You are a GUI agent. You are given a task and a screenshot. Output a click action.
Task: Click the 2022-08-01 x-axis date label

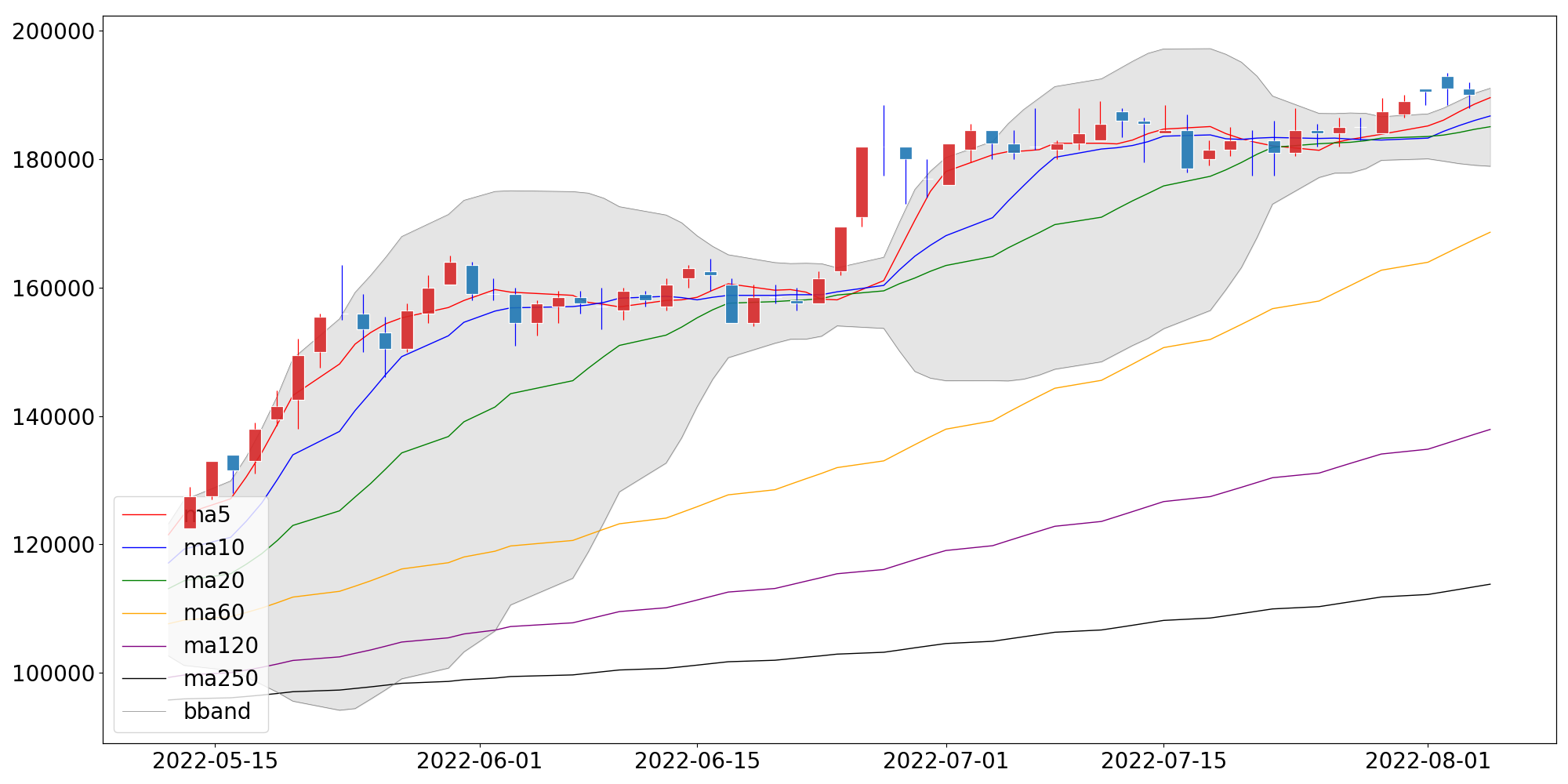(x=1428, y=761)
